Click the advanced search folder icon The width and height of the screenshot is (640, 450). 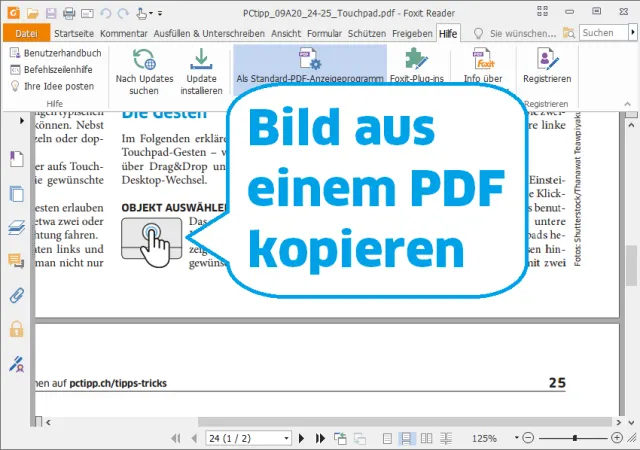coord(569,33)
